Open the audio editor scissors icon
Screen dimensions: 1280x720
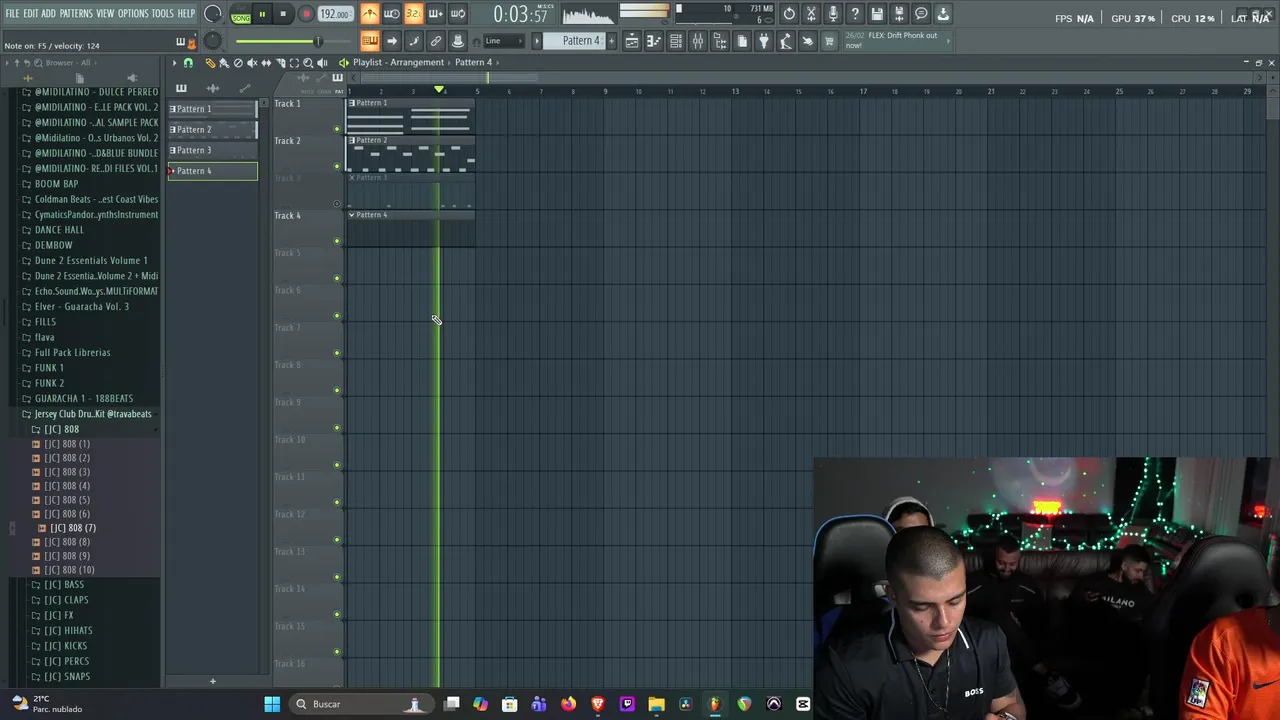pyautogui.click(x=811, y=14)
